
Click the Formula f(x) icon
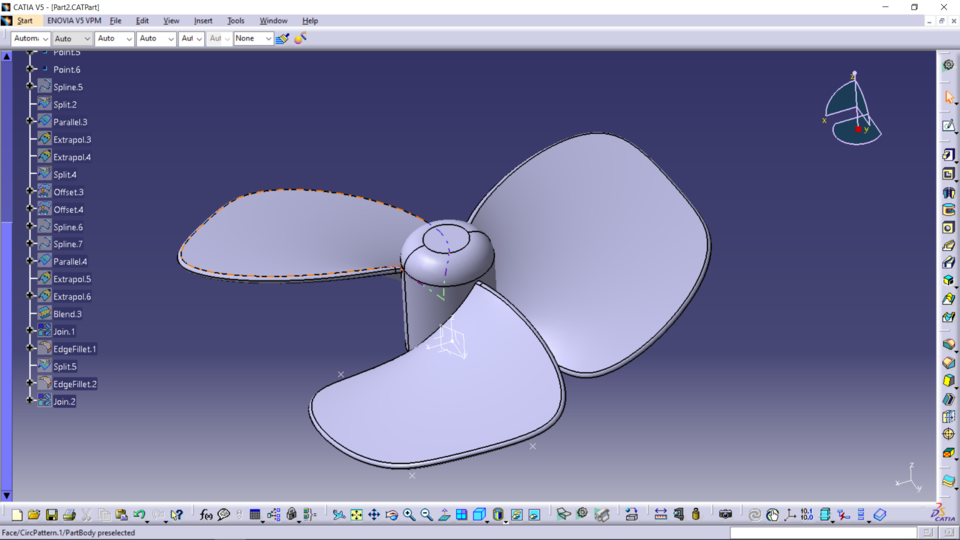pyautogui.click(x=206, y=515)
